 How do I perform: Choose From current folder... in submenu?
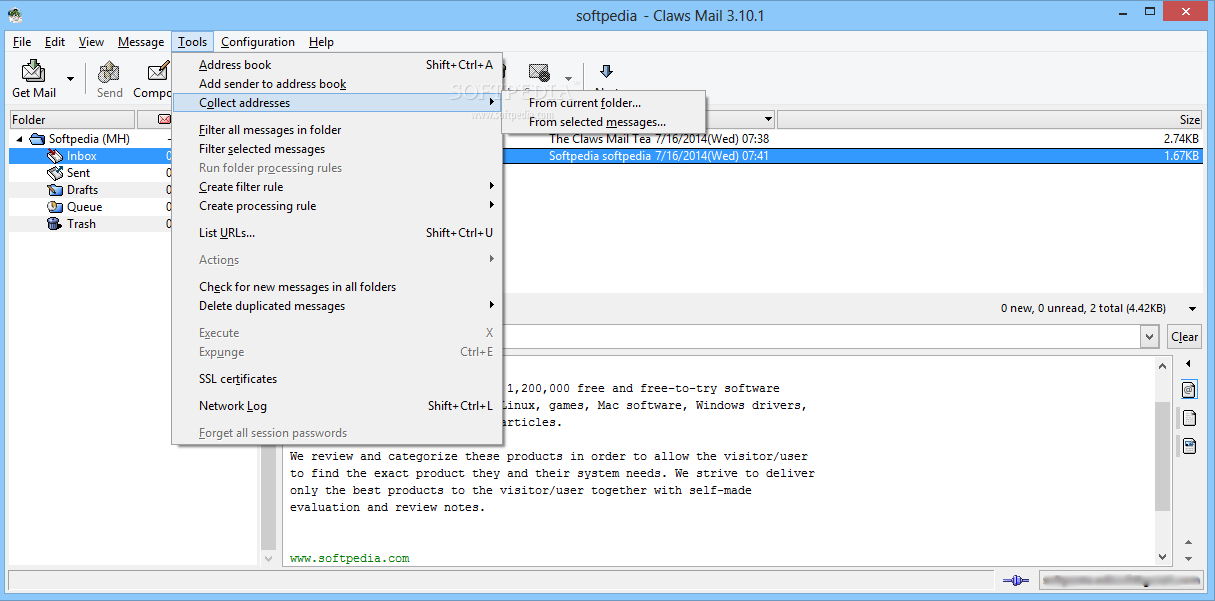pyautogui.click(x=603, y=103)
